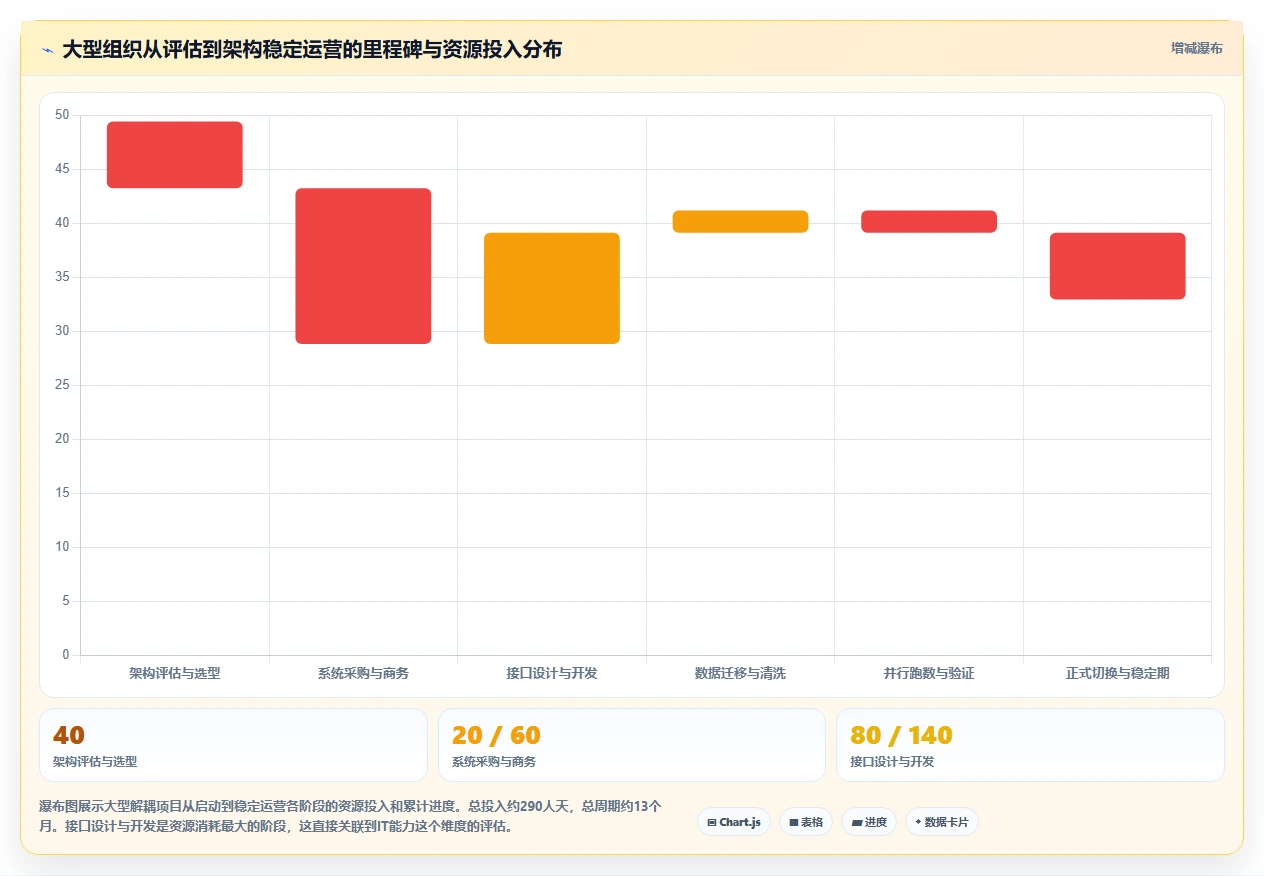Viewport: 1264px width, 876px height.
Task: Select the orange 接口设计与开发 bar
Action: [552, 288]
